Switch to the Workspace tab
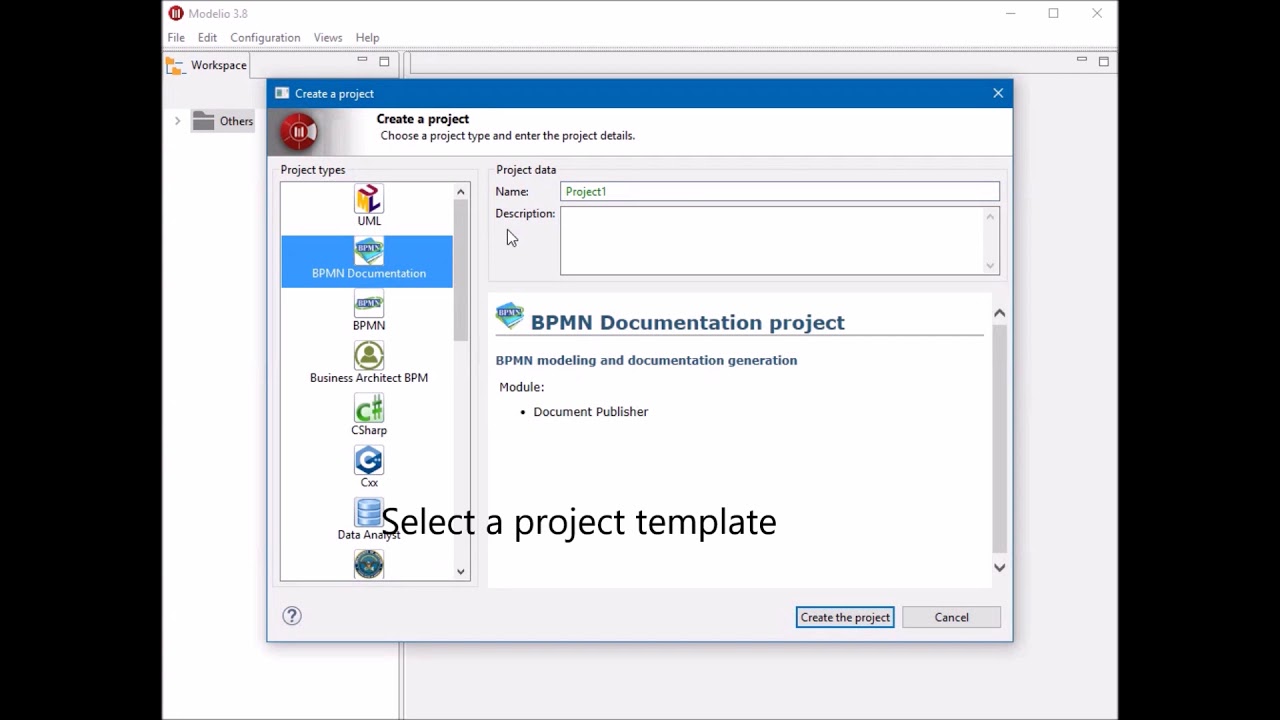 pyautogui.click(x=207, y=65)
